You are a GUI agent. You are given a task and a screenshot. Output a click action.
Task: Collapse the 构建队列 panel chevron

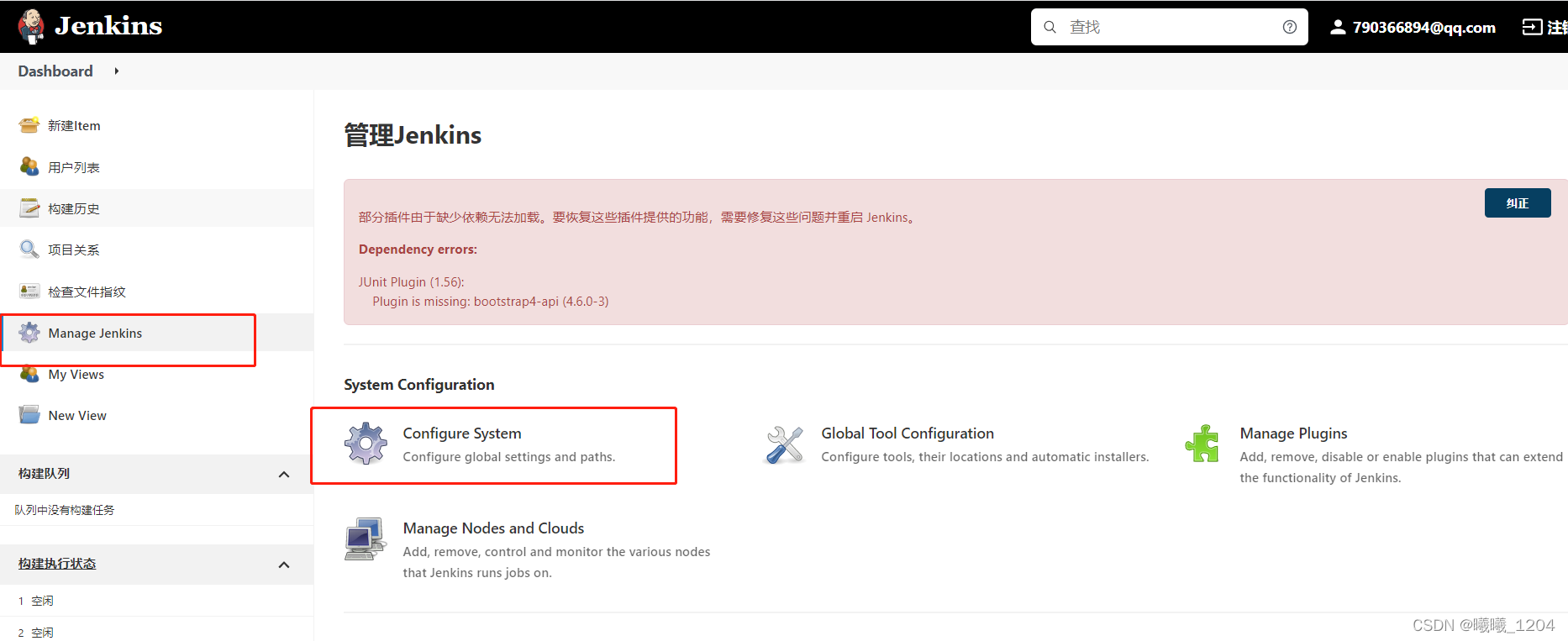(284, 475)
